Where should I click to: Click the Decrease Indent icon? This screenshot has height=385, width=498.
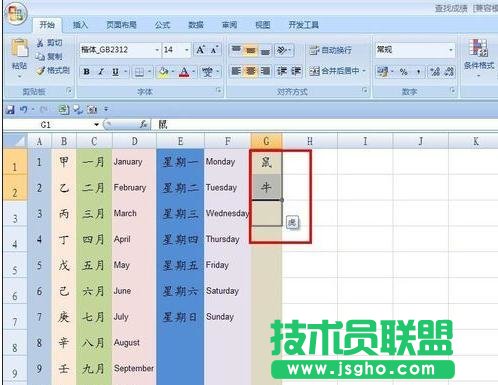pyautogui.click(x=282, y=71)
